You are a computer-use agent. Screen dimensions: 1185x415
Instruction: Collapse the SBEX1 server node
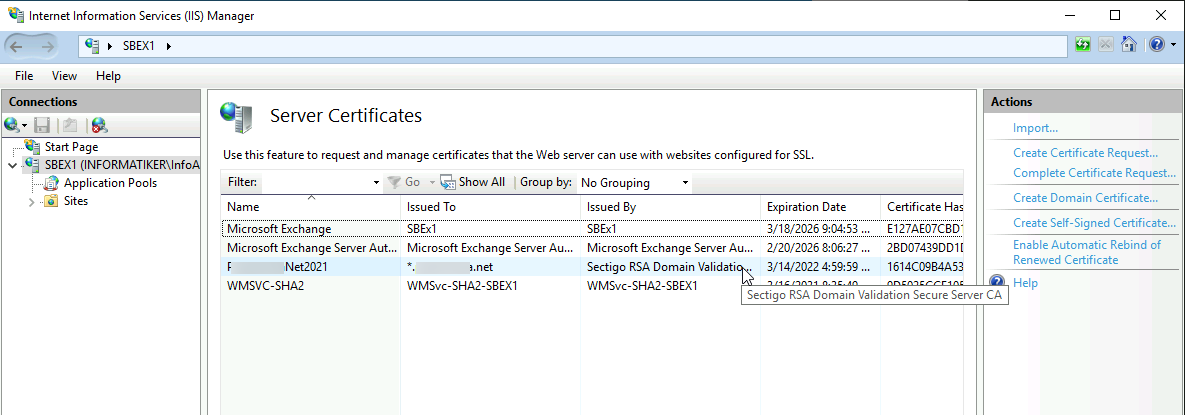[13, 165]
